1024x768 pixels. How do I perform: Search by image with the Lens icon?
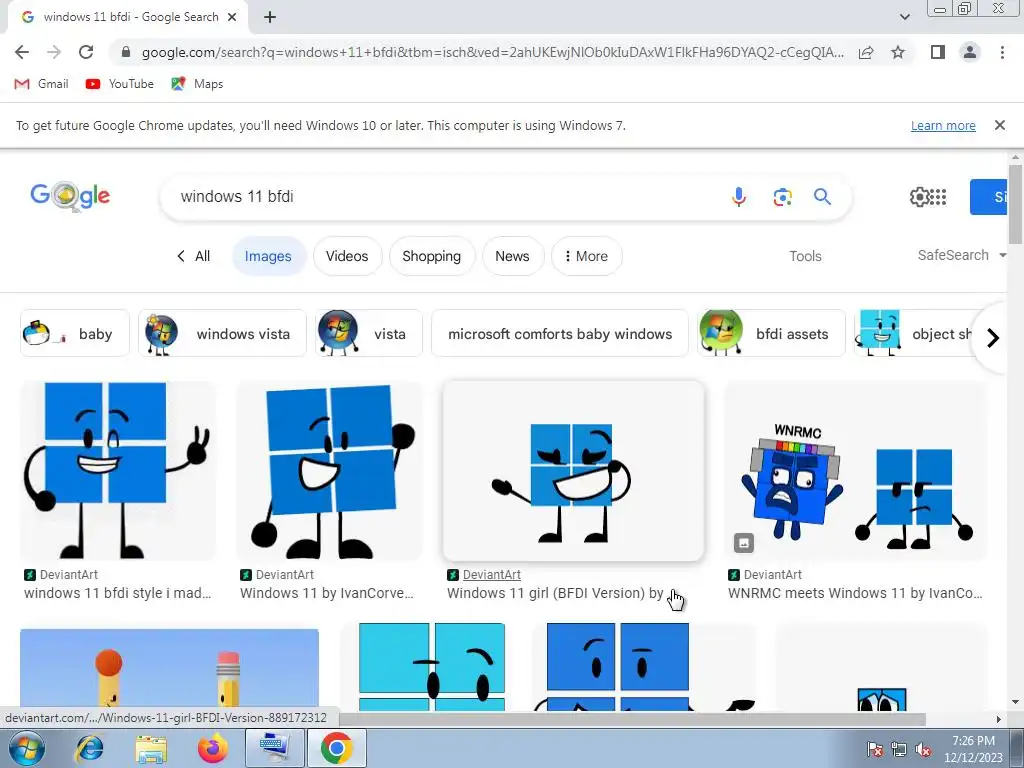tap(782, 197)
